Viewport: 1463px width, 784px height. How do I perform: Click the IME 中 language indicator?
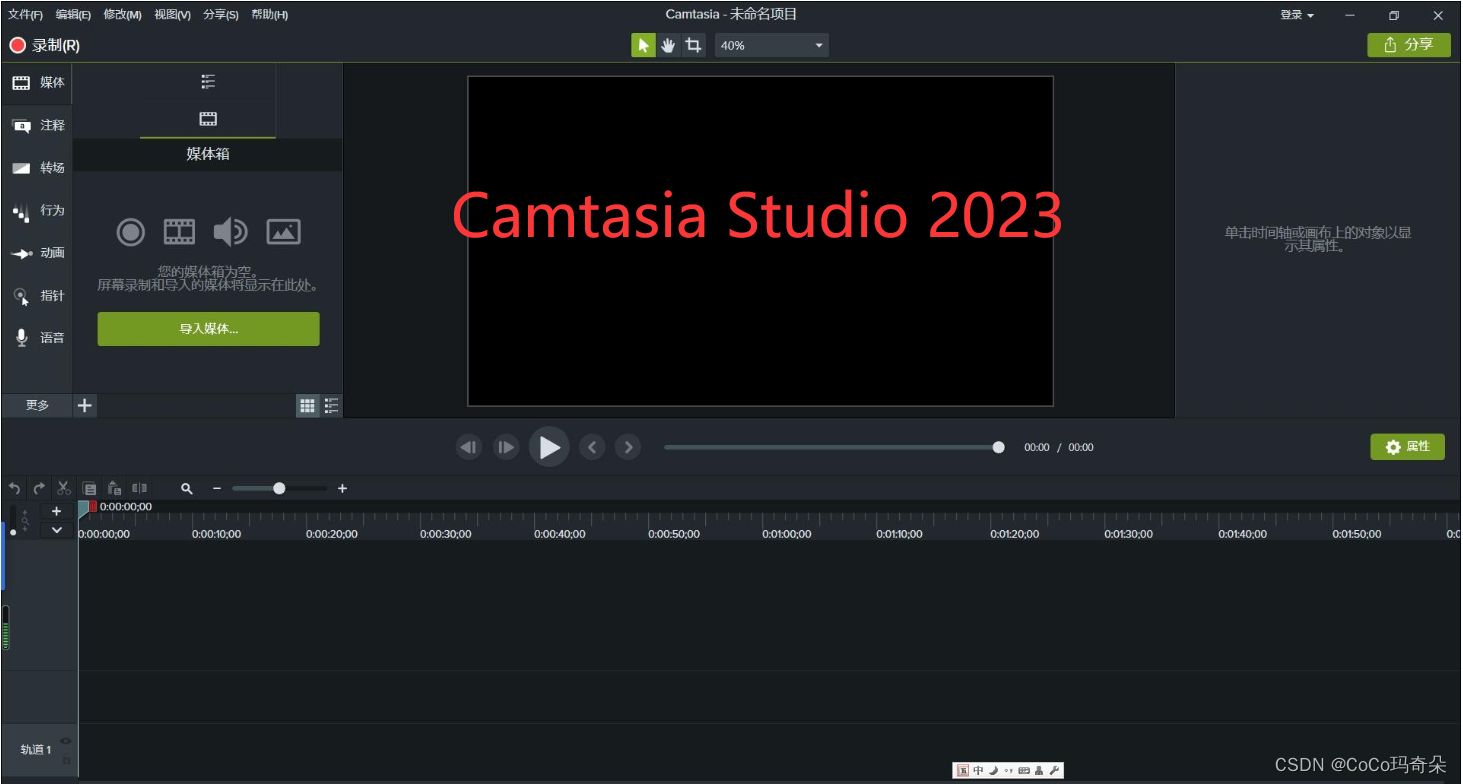(x=978, y=771)
